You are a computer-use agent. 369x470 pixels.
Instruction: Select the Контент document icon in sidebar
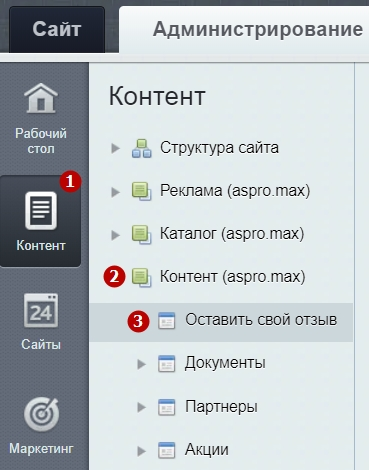(x=41, y=211)
